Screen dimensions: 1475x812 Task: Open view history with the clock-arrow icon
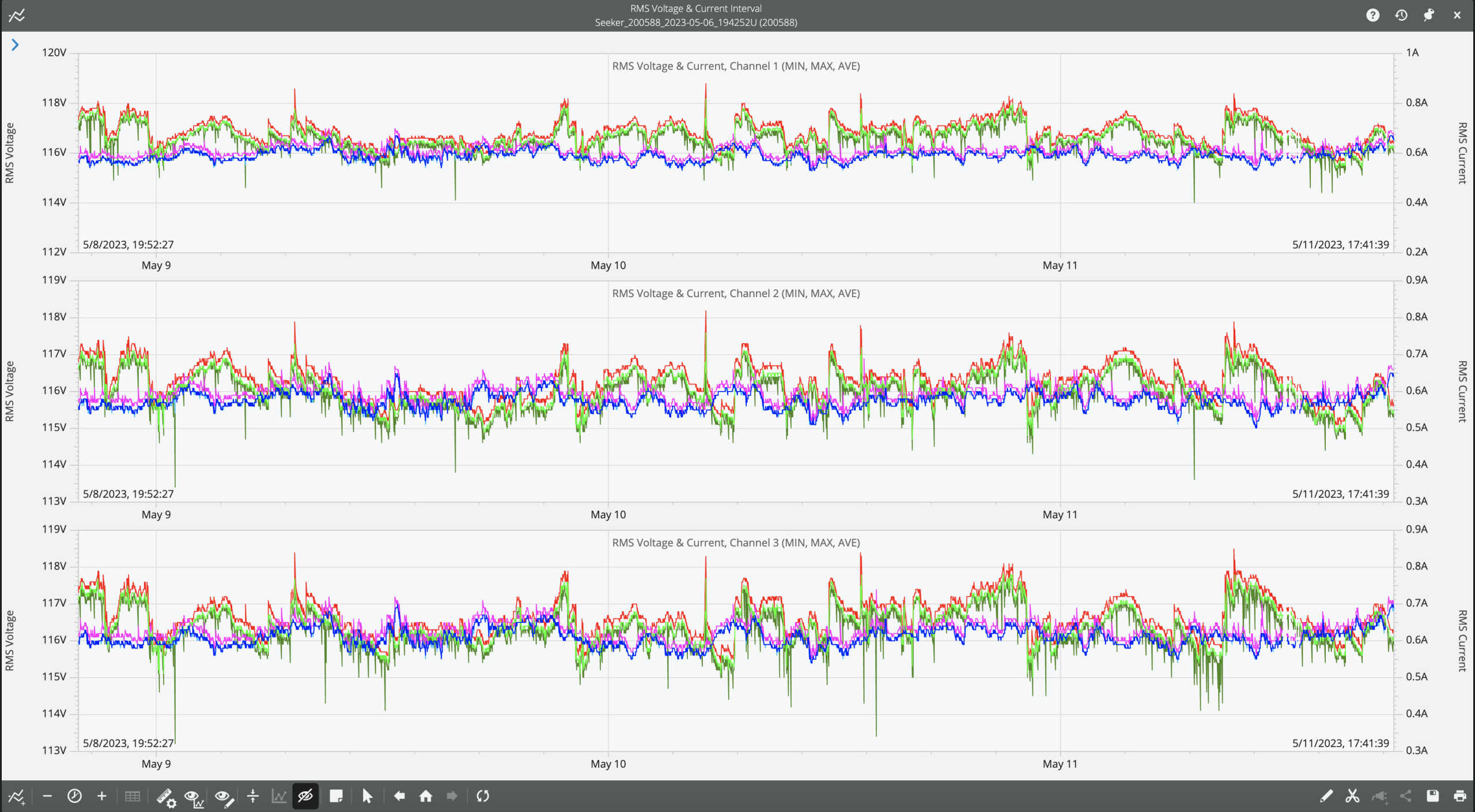click(x=1401, y=15)
